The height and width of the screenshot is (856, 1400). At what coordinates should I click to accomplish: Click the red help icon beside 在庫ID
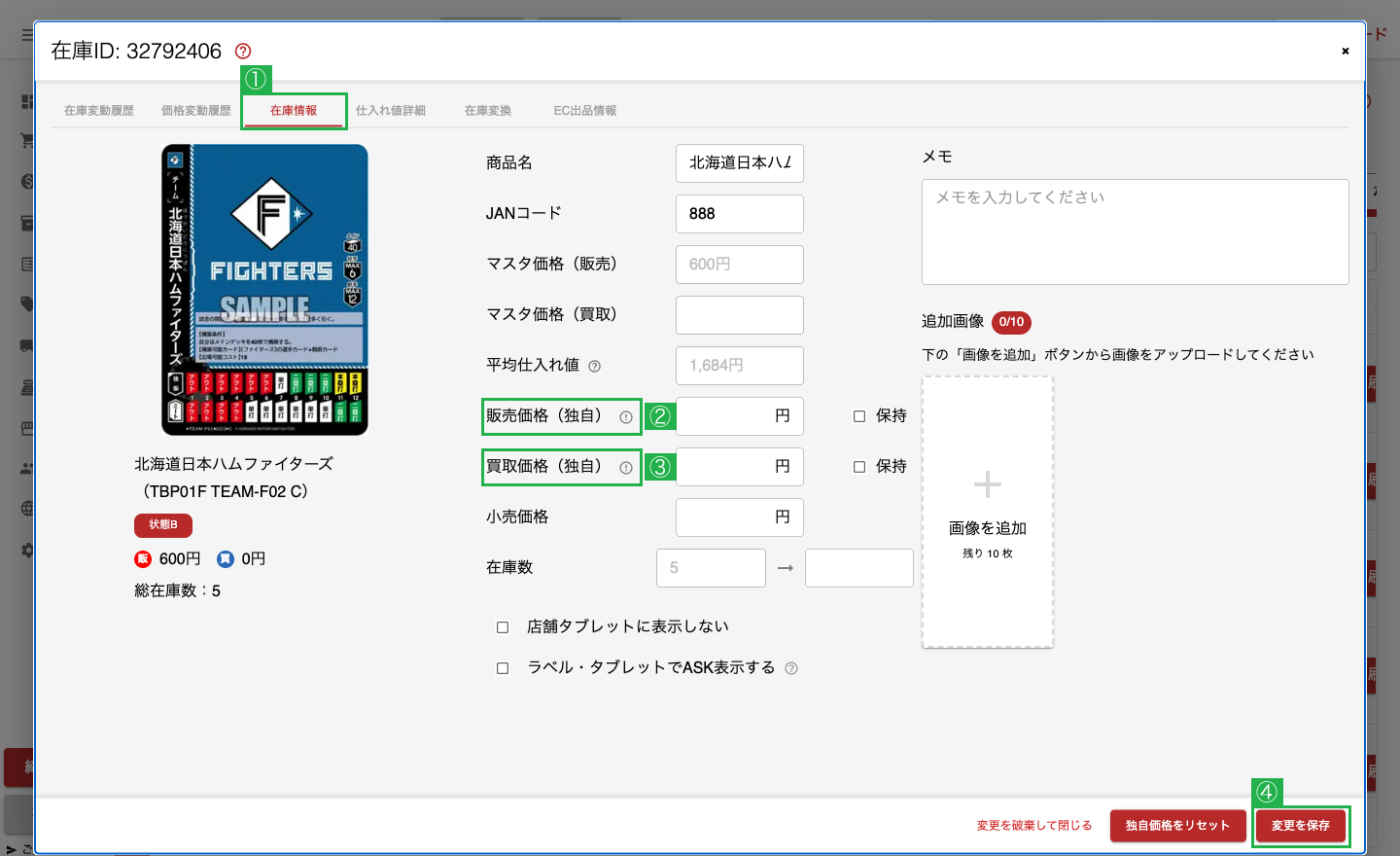[243, 52]
